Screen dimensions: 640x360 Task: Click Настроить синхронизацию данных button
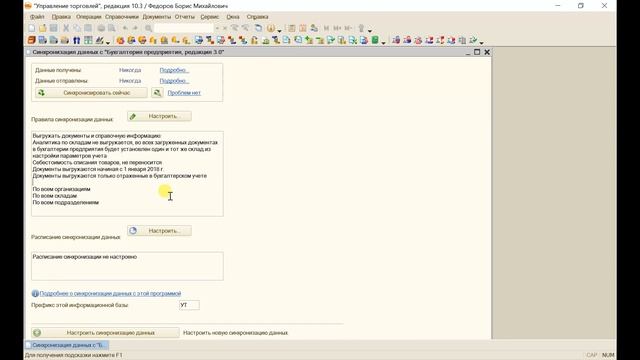pos(105,333)
